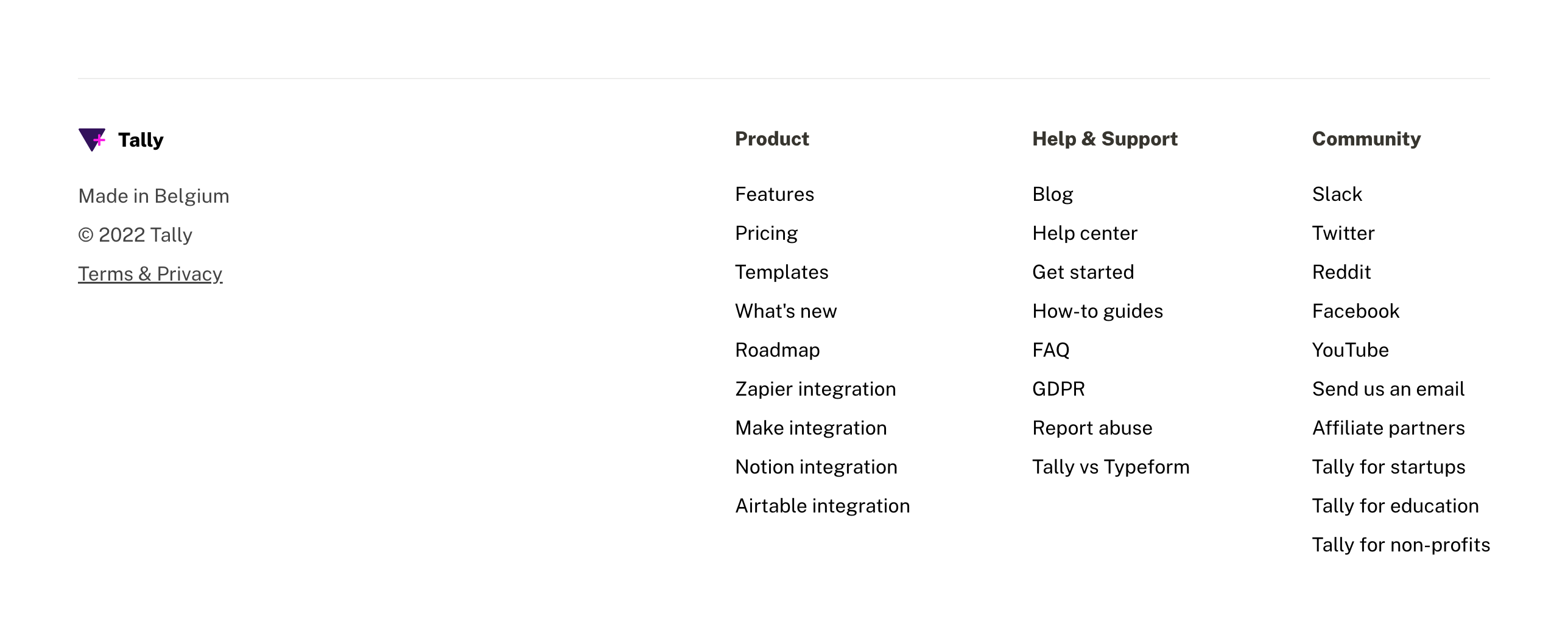Join the Slack community link
The height and width of the screenshot is (633, 1568).
(1337, 194)
